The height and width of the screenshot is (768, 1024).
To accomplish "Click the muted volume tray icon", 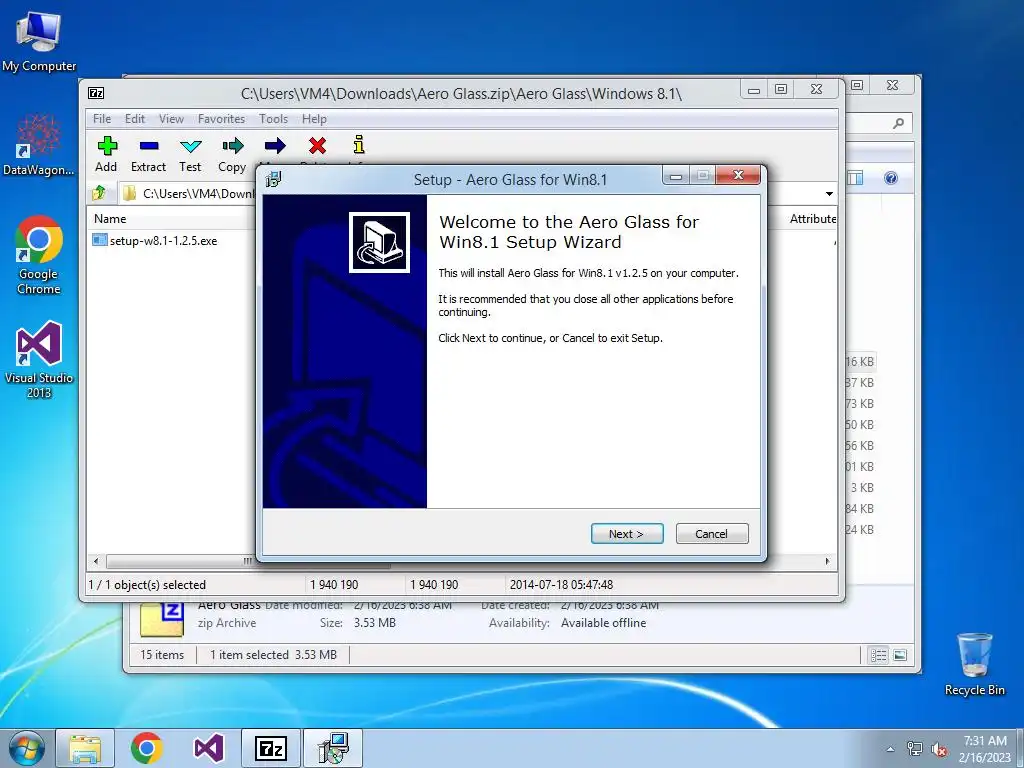I will pyautogui.click(x=940, y=750).
